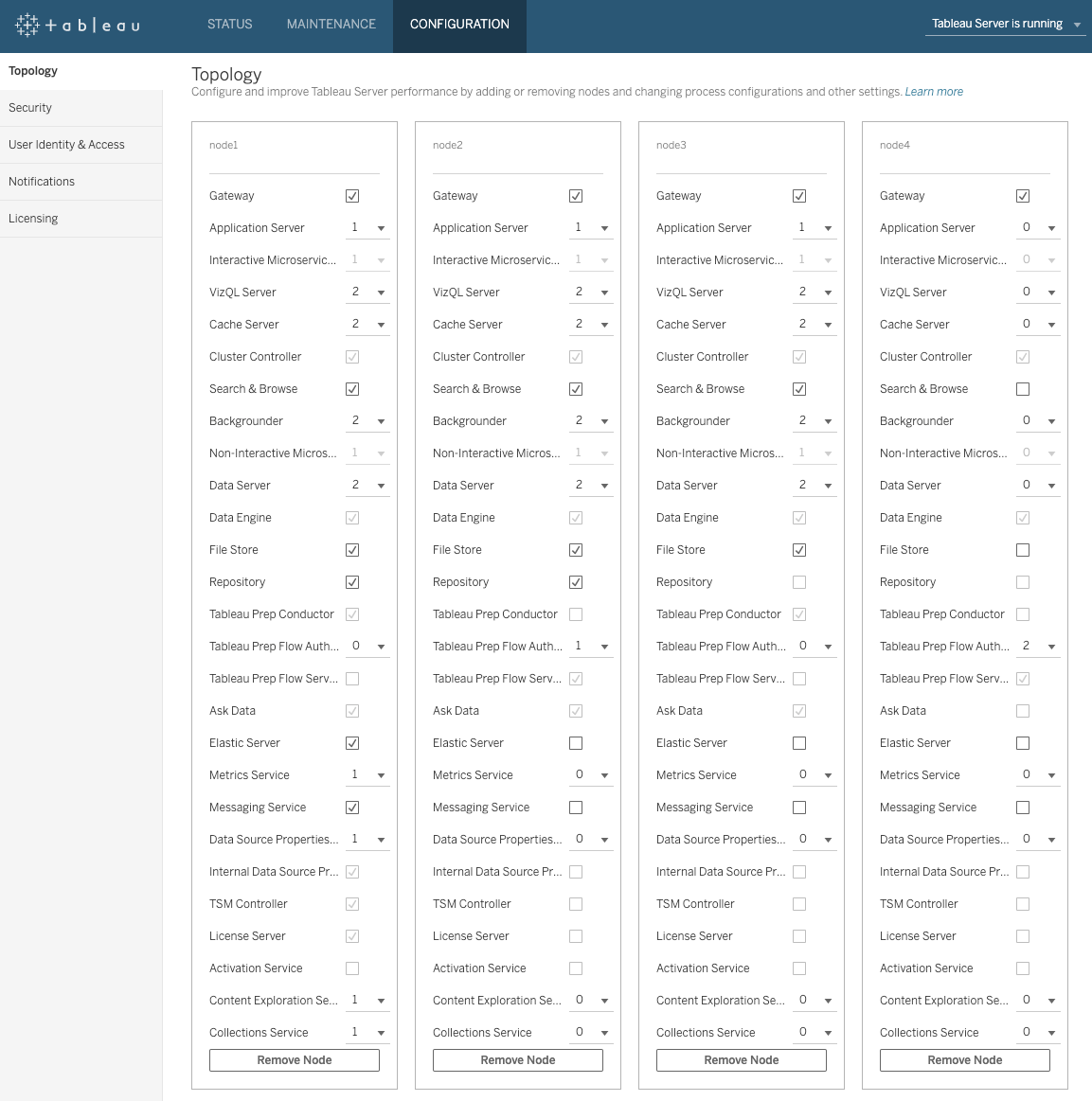Click Cluster Controller label on node3
Image resolution: width=1092 pixels, height=1101 pixels.
(702, 357)
